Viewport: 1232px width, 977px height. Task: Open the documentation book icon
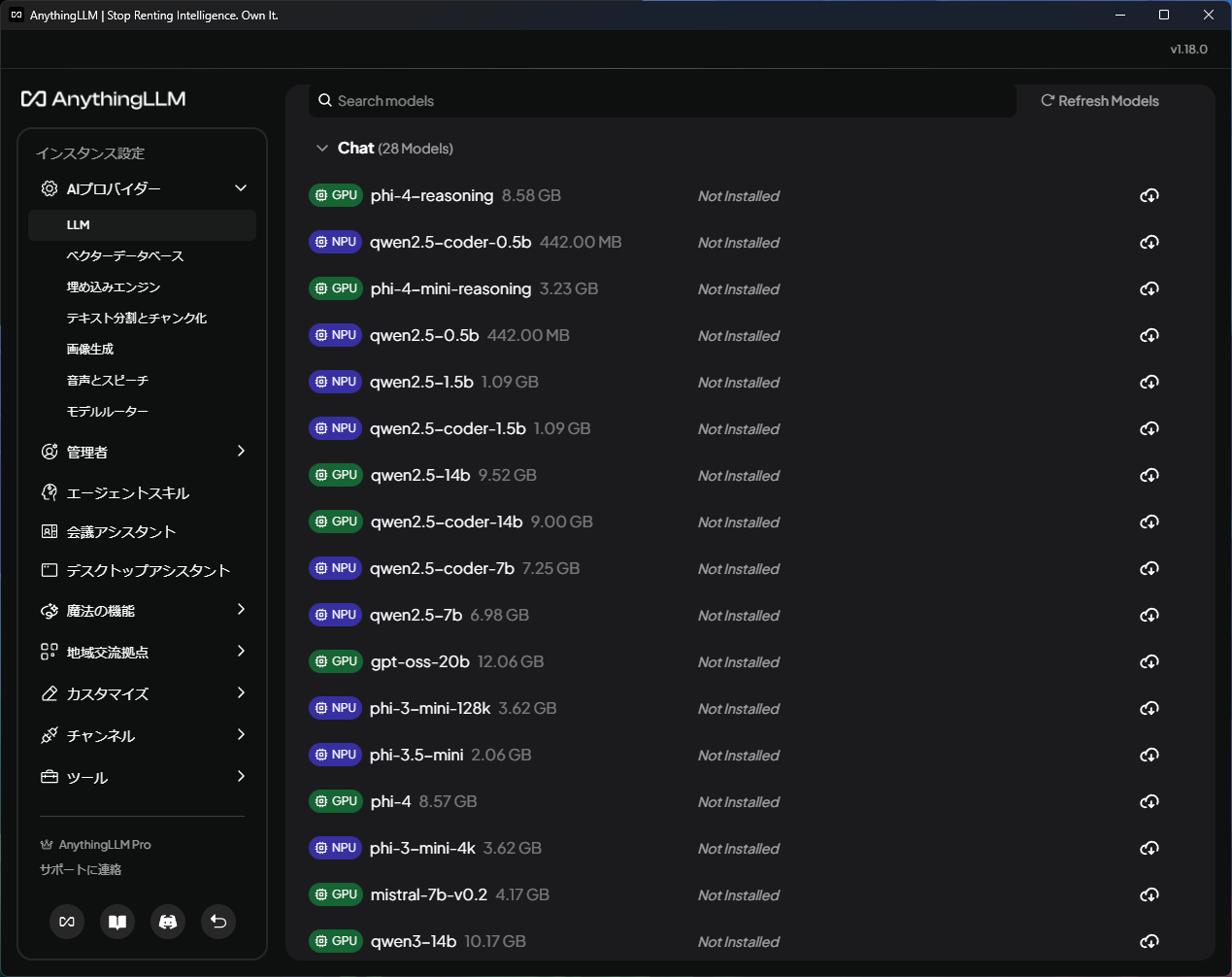click(x=117, y=922)
